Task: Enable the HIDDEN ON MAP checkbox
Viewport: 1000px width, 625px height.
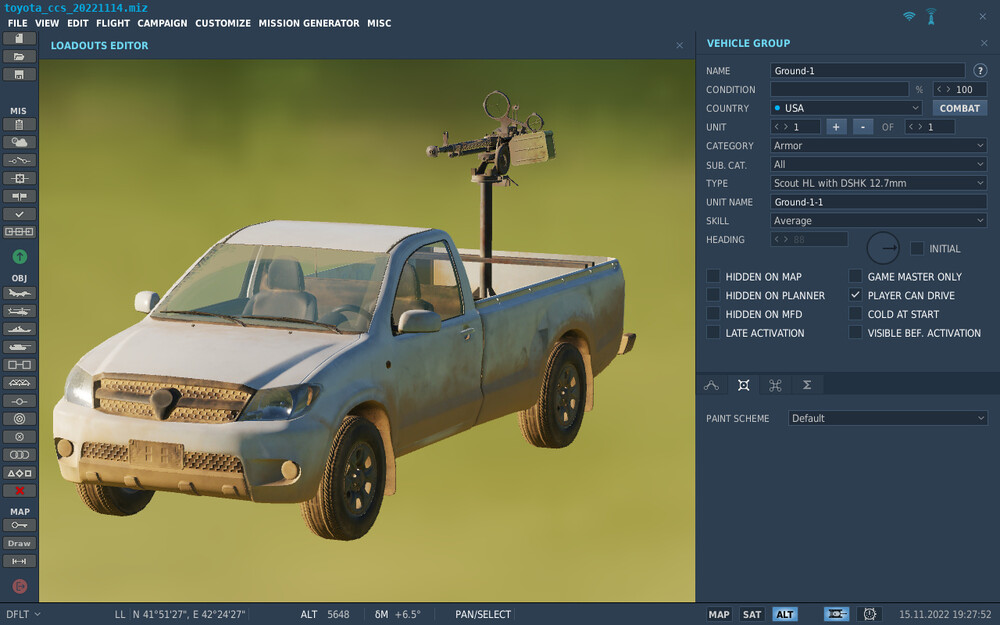Action: pos(713,277)
